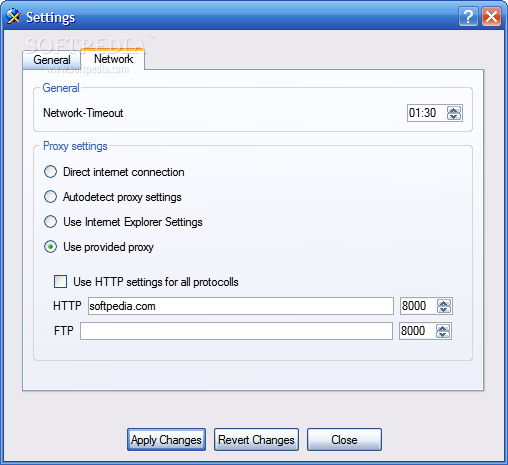Click the Close button at bottom

pyautogui.click(x=344, y=440)
